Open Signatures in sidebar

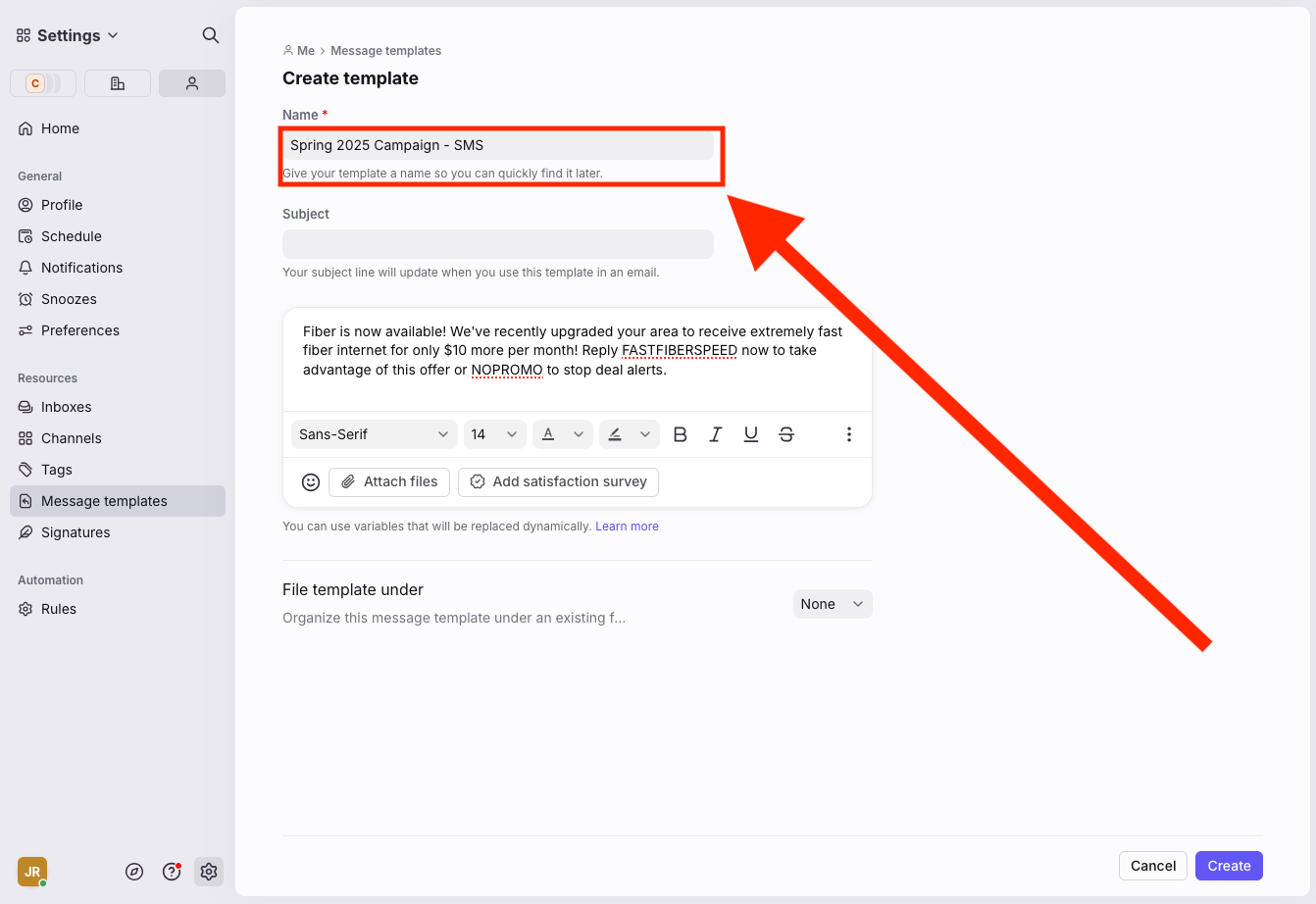click(x=76, y=532)
